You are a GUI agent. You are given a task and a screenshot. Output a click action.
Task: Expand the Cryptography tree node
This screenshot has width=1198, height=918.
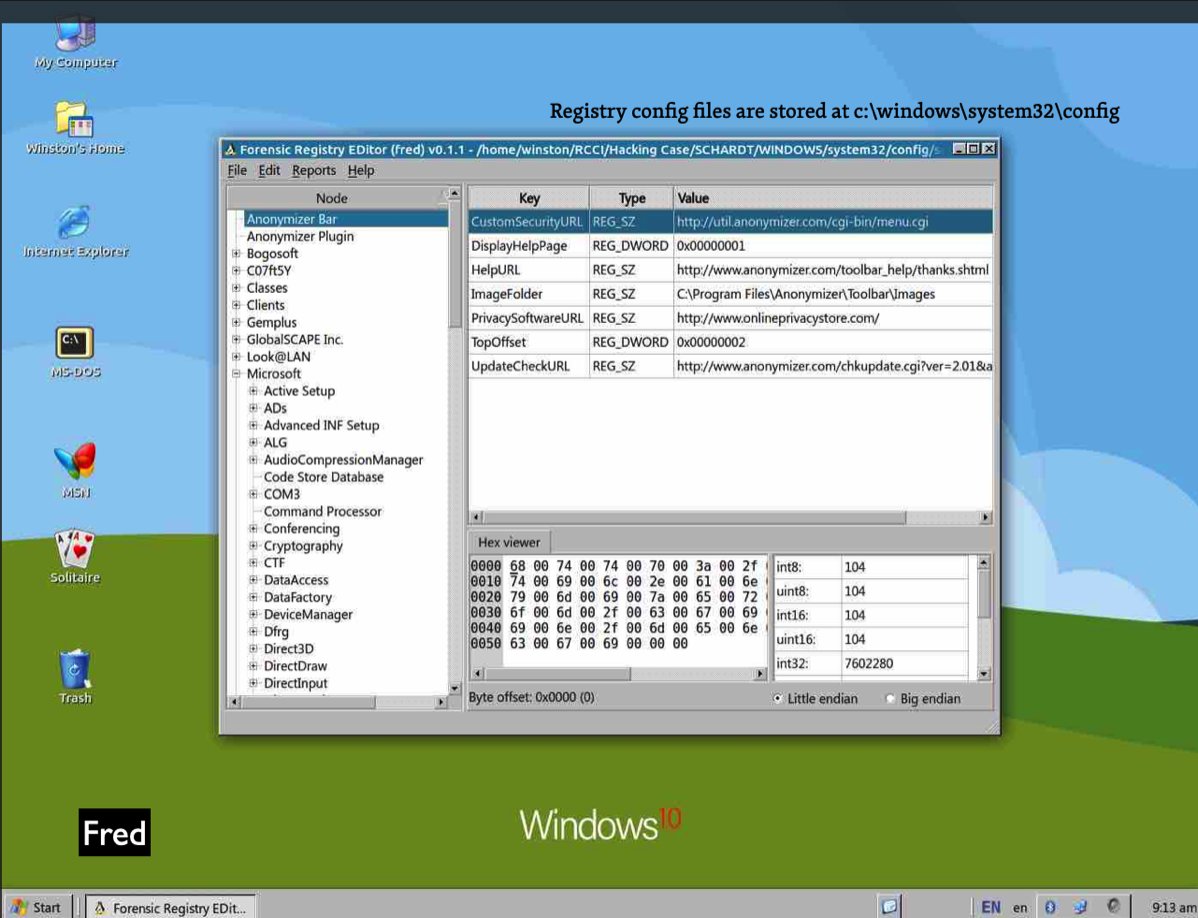(254, 546)
